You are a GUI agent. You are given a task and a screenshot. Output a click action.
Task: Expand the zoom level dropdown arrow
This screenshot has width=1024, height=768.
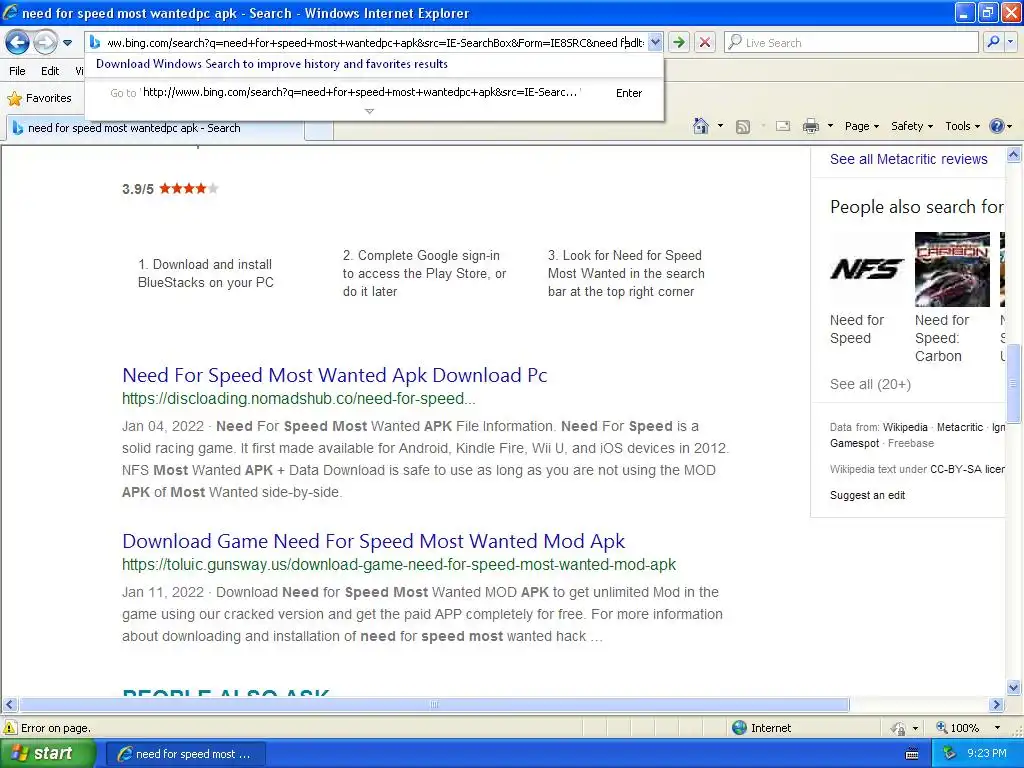[997, 728]
